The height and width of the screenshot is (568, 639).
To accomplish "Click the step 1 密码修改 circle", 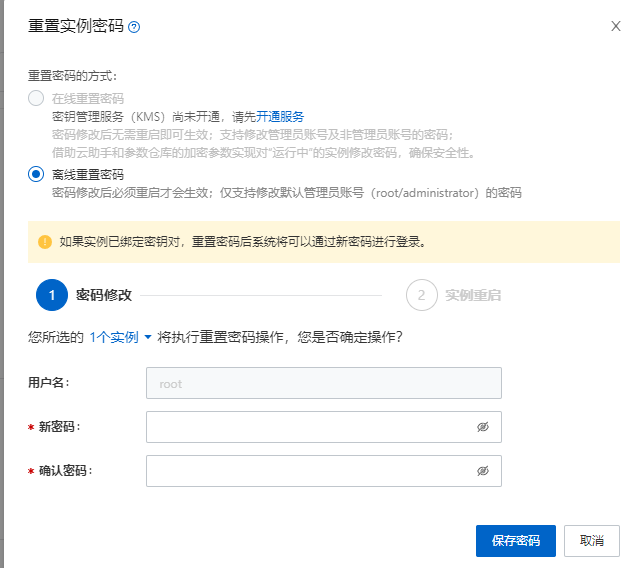I will 51,295.
